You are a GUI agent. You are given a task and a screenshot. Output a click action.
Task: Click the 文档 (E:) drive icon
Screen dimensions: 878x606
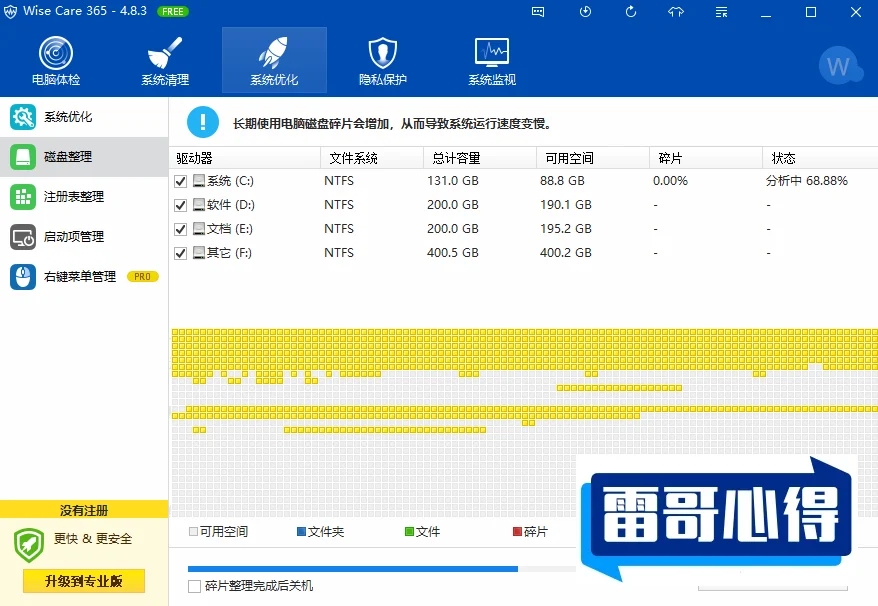199,229
